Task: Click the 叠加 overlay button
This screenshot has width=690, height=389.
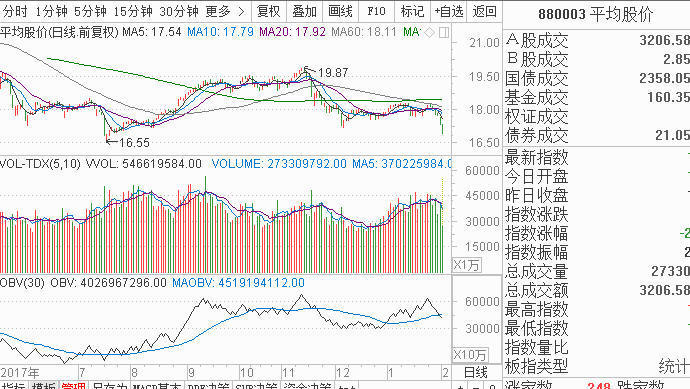Action: click(304, 11)
